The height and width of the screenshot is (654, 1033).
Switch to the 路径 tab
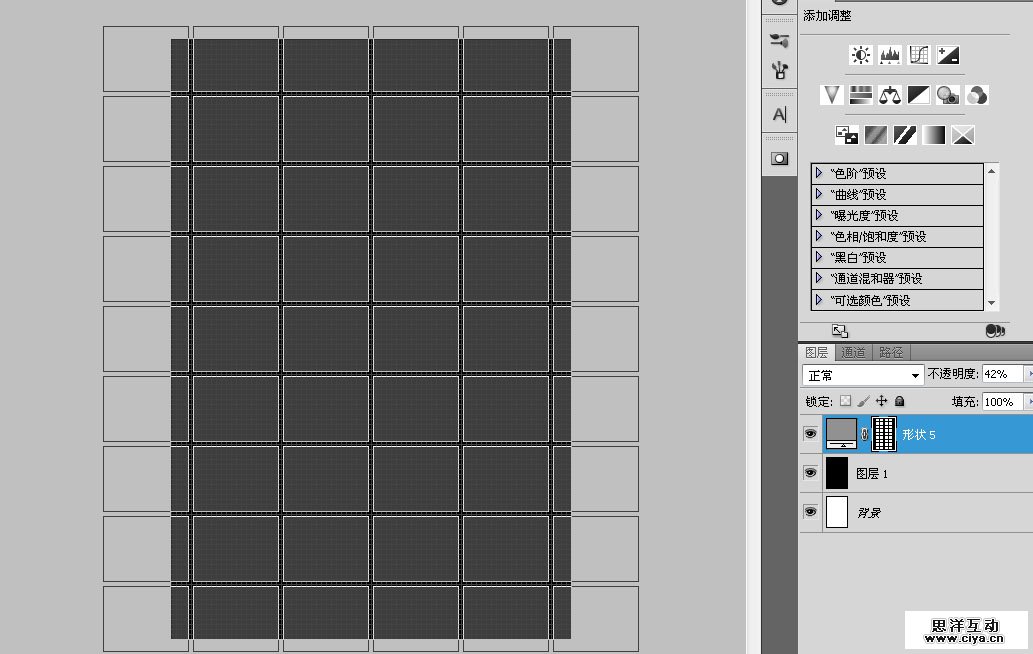[891, 352]
